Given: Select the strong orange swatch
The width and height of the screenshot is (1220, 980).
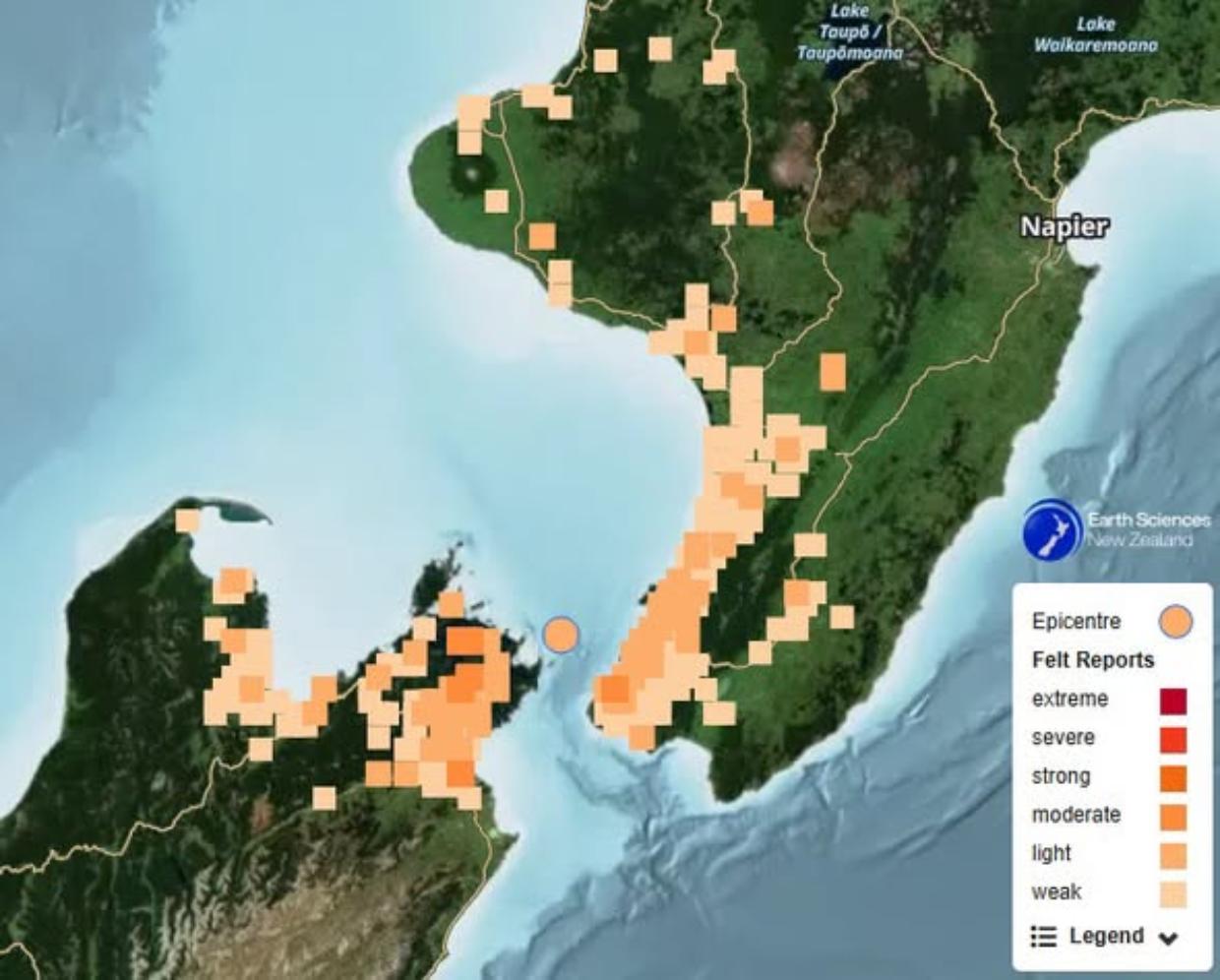Looking at the screenshot, I should tap(1173, 777).
